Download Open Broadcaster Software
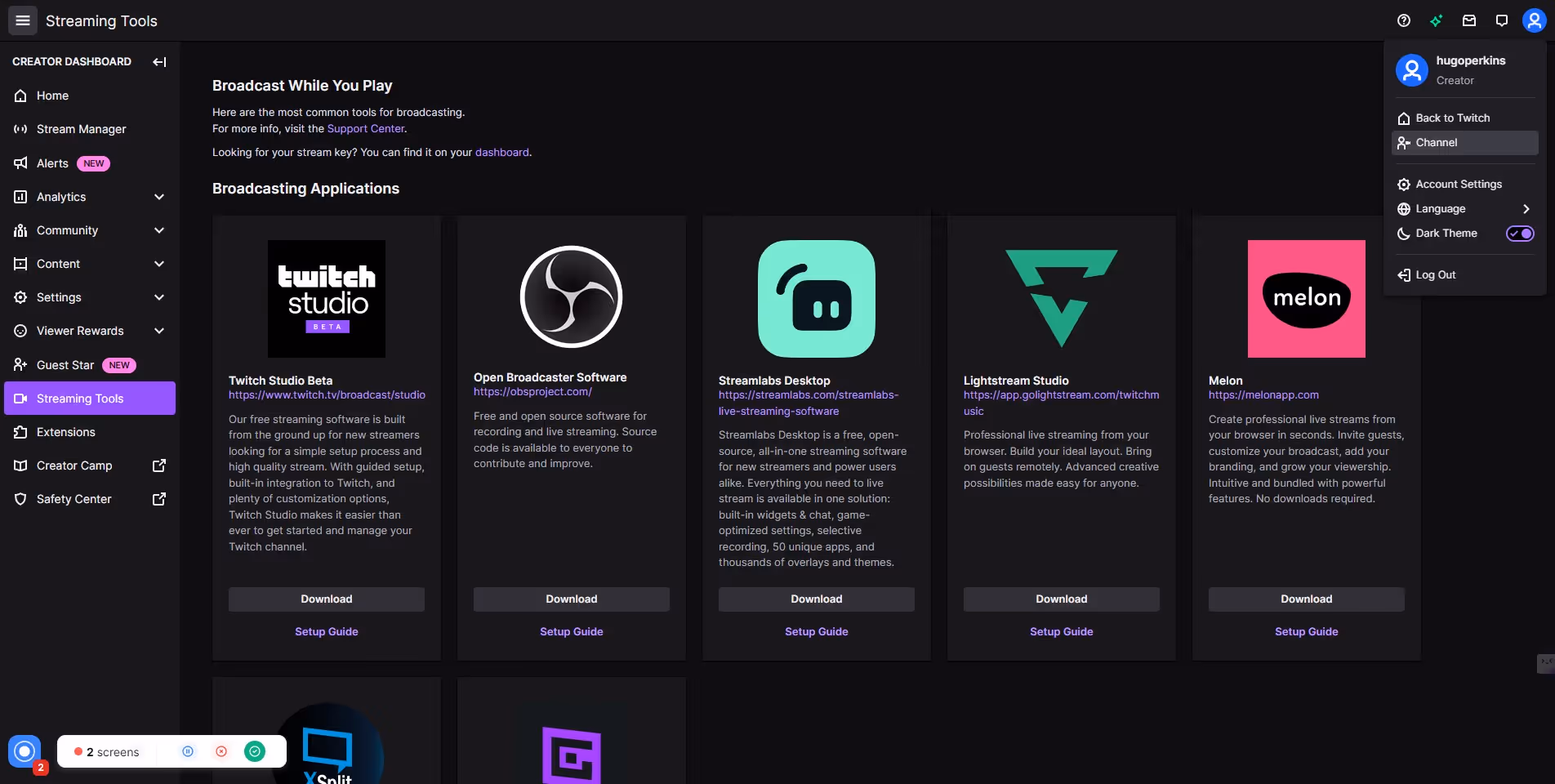This screenshot has height=784, width=1555. [x=572, y=599]
